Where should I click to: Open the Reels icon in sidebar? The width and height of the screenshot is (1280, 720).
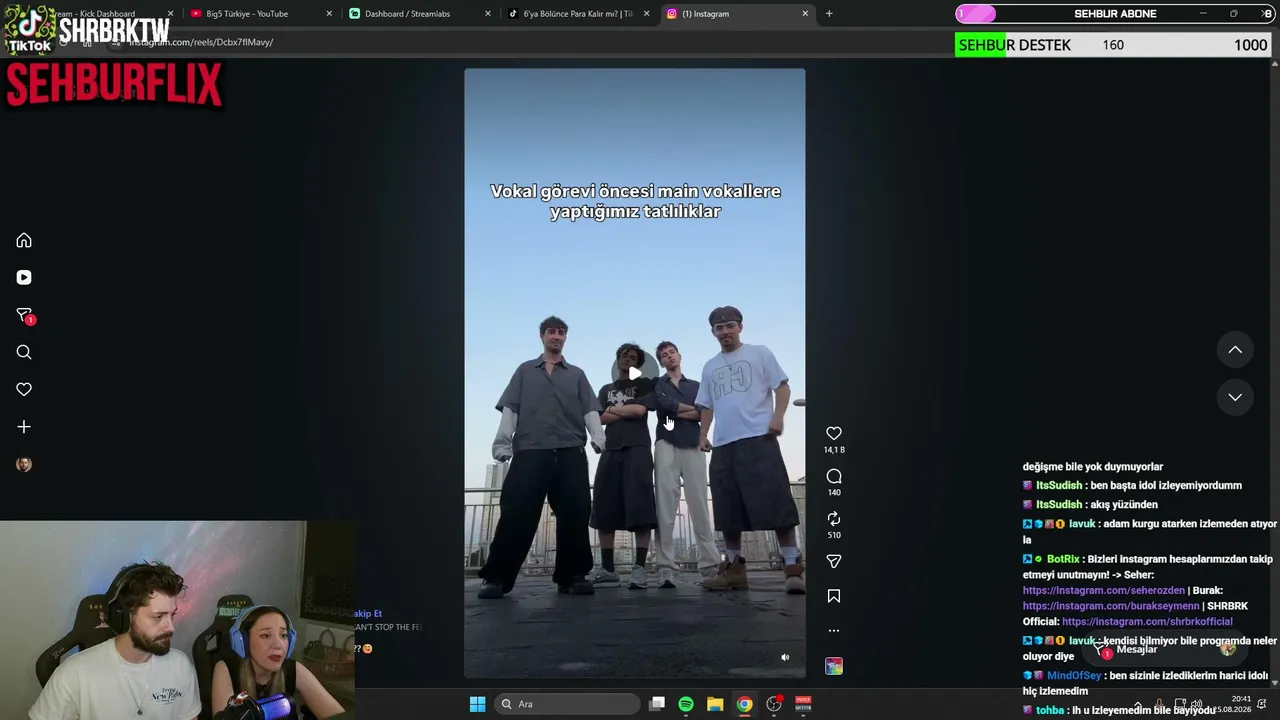24,278
